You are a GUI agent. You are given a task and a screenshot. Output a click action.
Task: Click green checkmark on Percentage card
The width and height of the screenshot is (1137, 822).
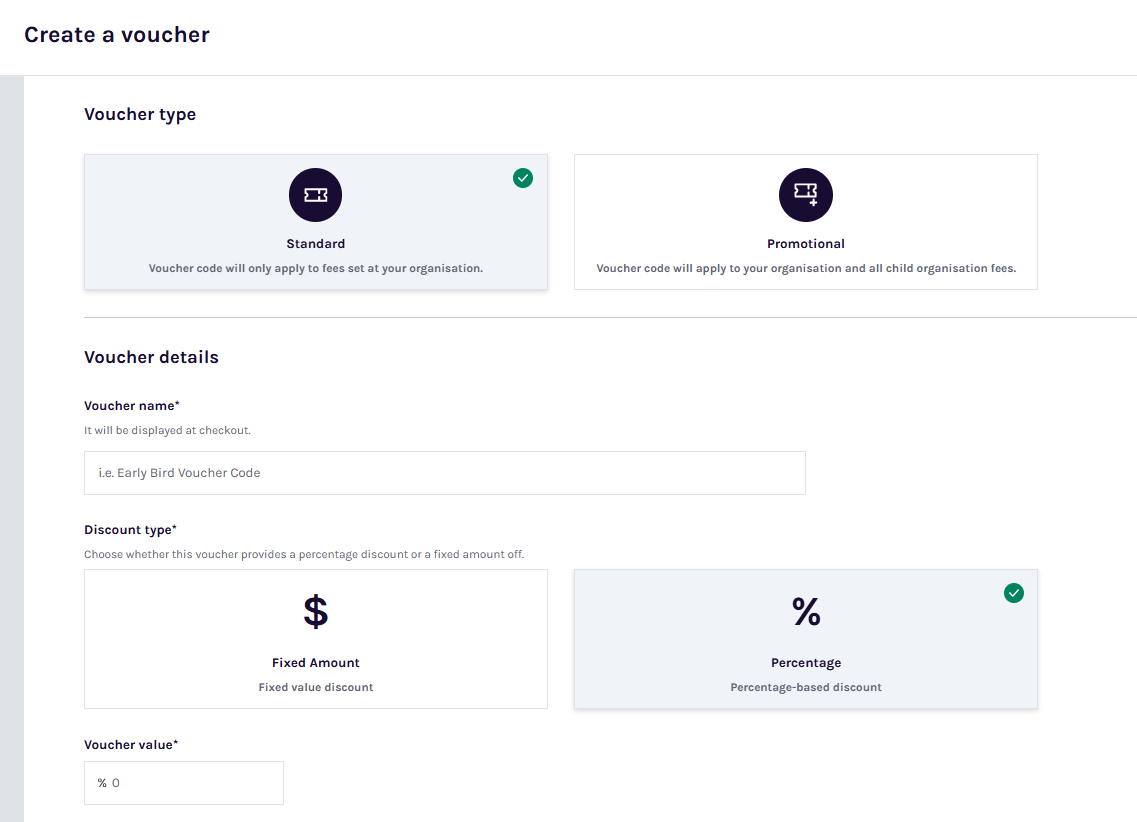click(x=1014, y=593)
